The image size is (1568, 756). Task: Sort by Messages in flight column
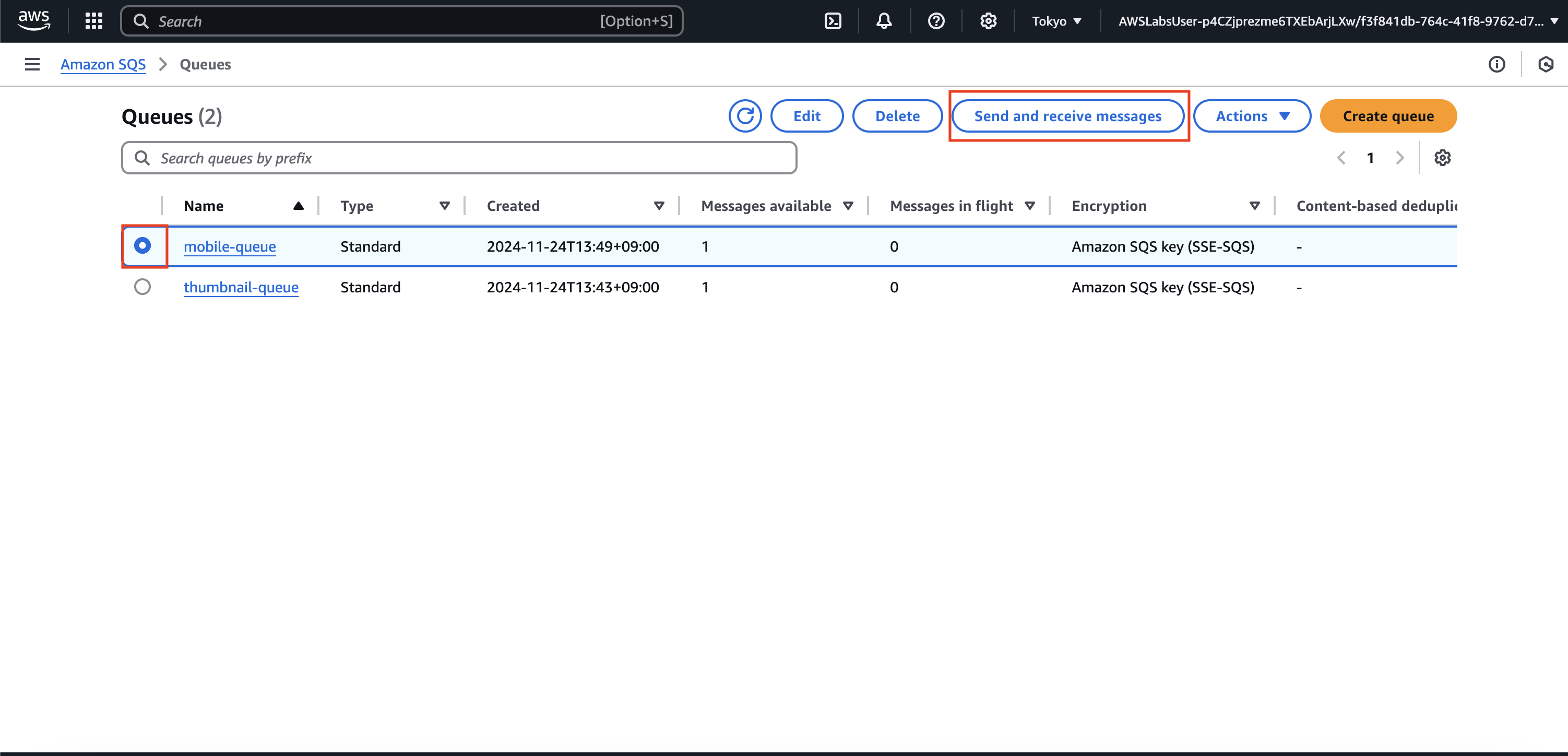[x=1029, y=206]
